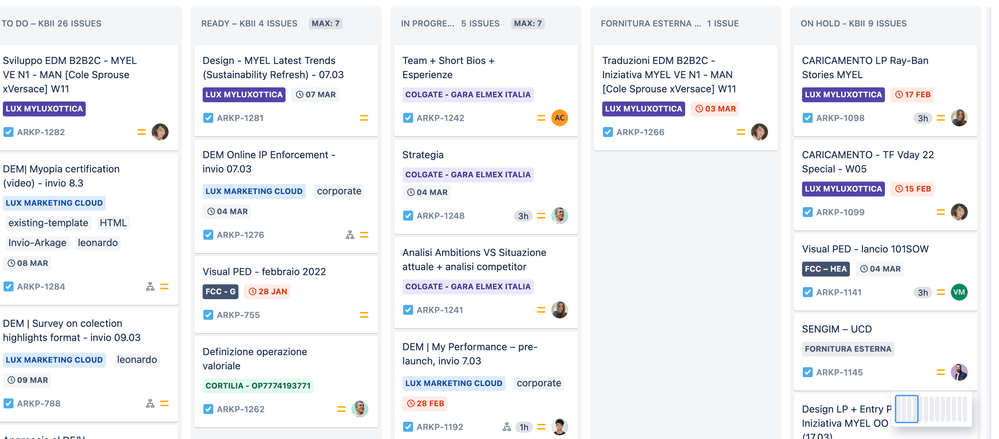Click medium priority icon on ARKP-1276

pos(364,234)
